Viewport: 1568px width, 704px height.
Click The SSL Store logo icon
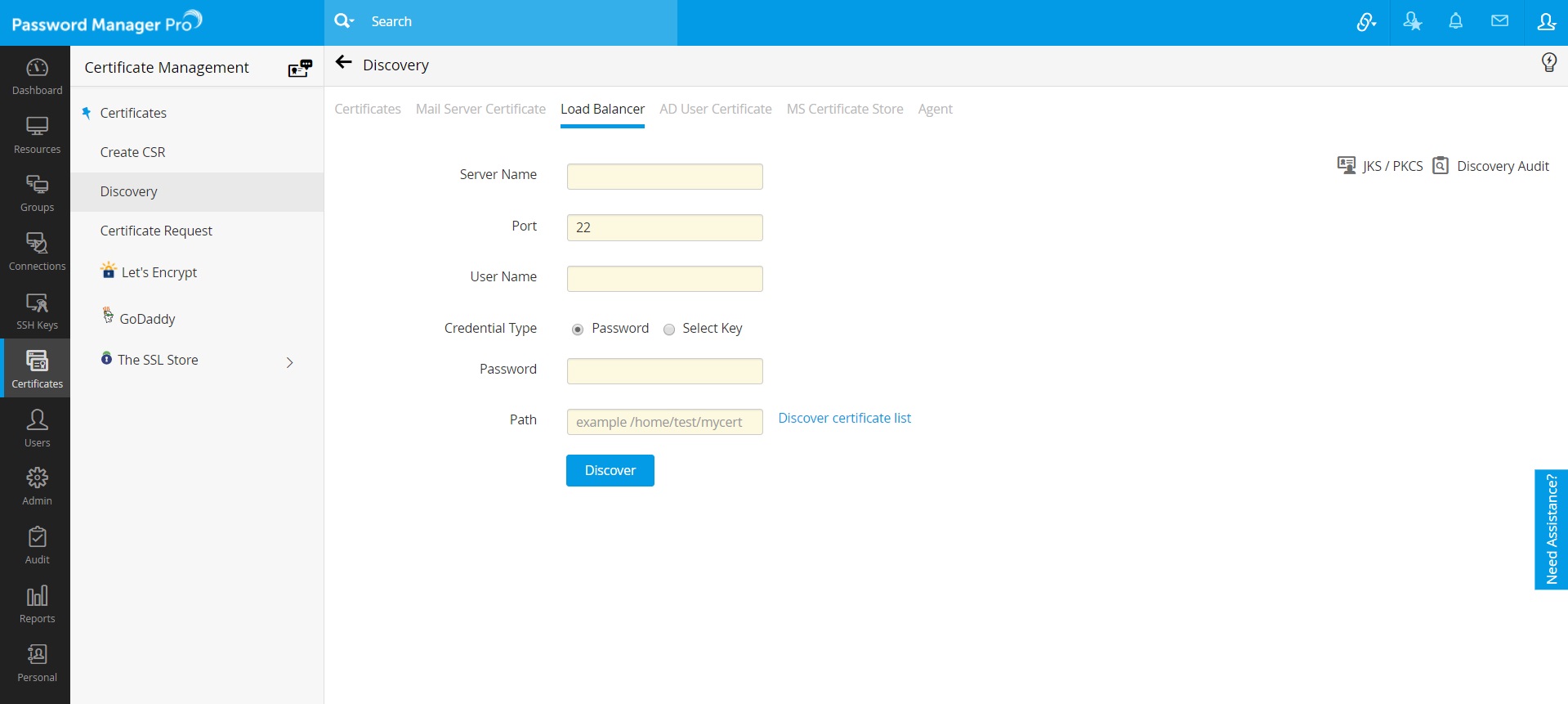tap(106, 358)
